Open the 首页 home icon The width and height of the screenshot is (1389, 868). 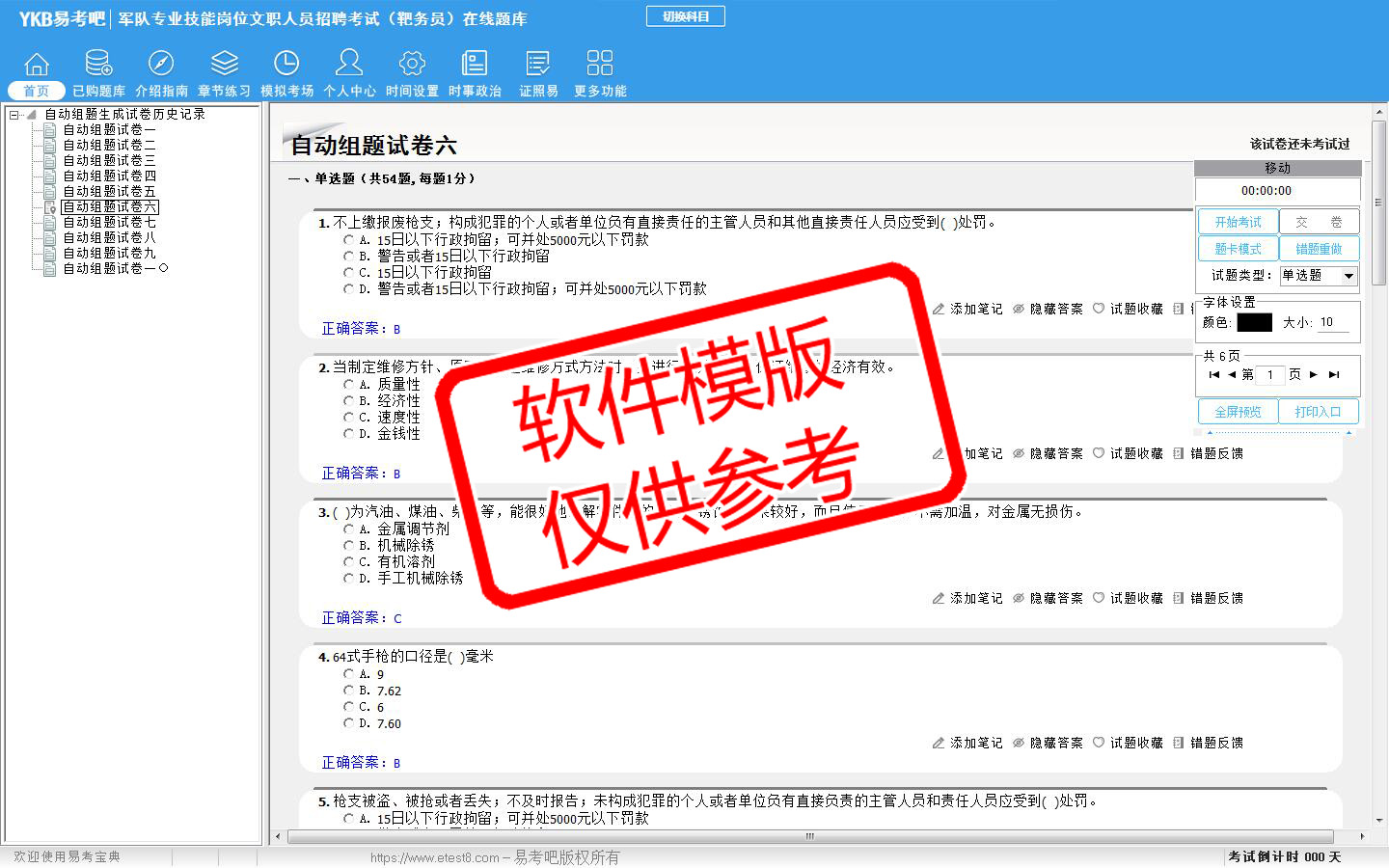pyautogui.click(x=37, y=65)
